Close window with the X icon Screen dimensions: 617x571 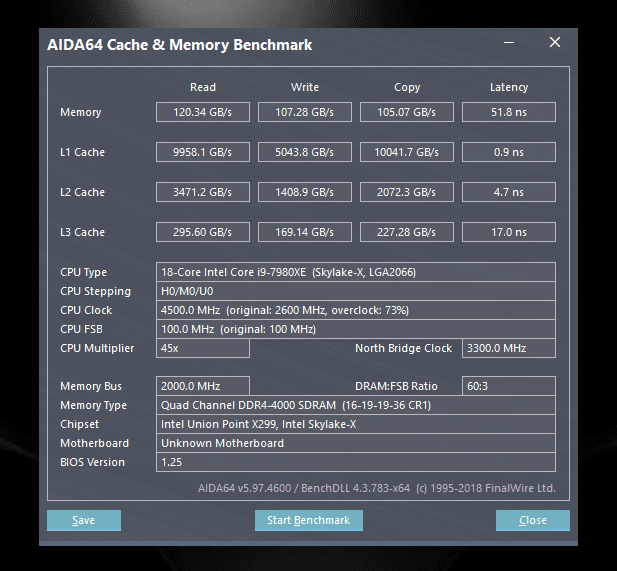click(x=555, y=42)
